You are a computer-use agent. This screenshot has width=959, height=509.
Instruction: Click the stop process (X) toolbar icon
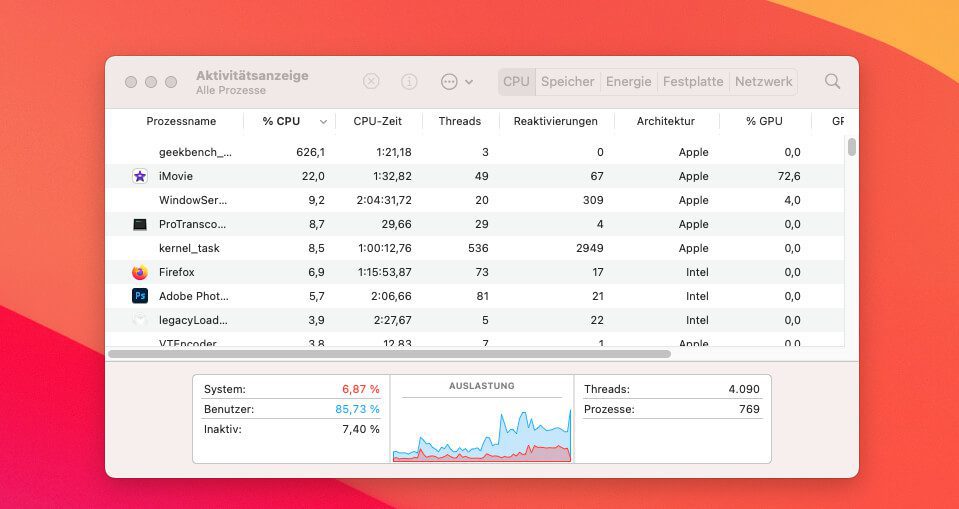pyautogui.click(x=371, y=81)
